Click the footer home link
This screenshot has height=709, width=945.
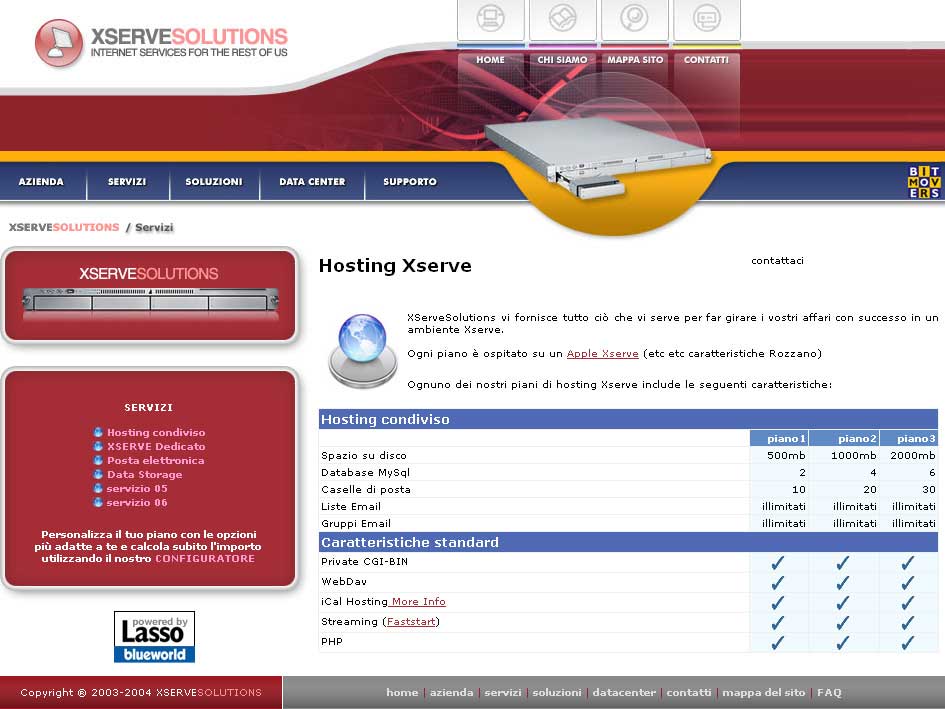click(402, 693)
